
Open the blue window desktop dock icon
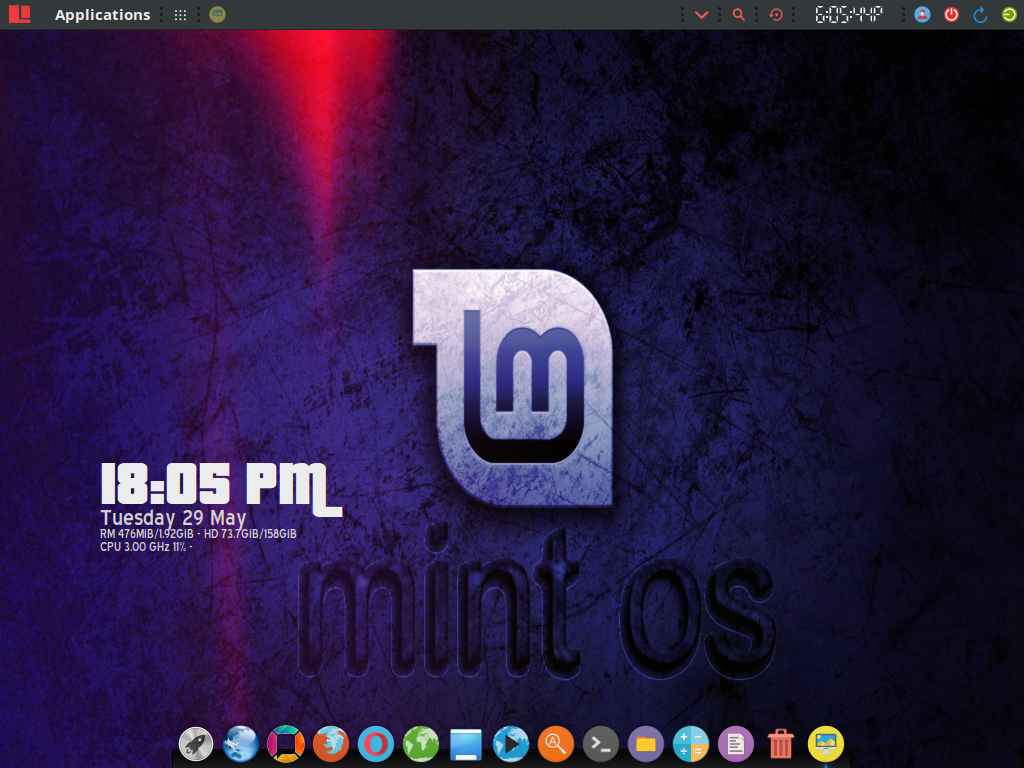466,744
